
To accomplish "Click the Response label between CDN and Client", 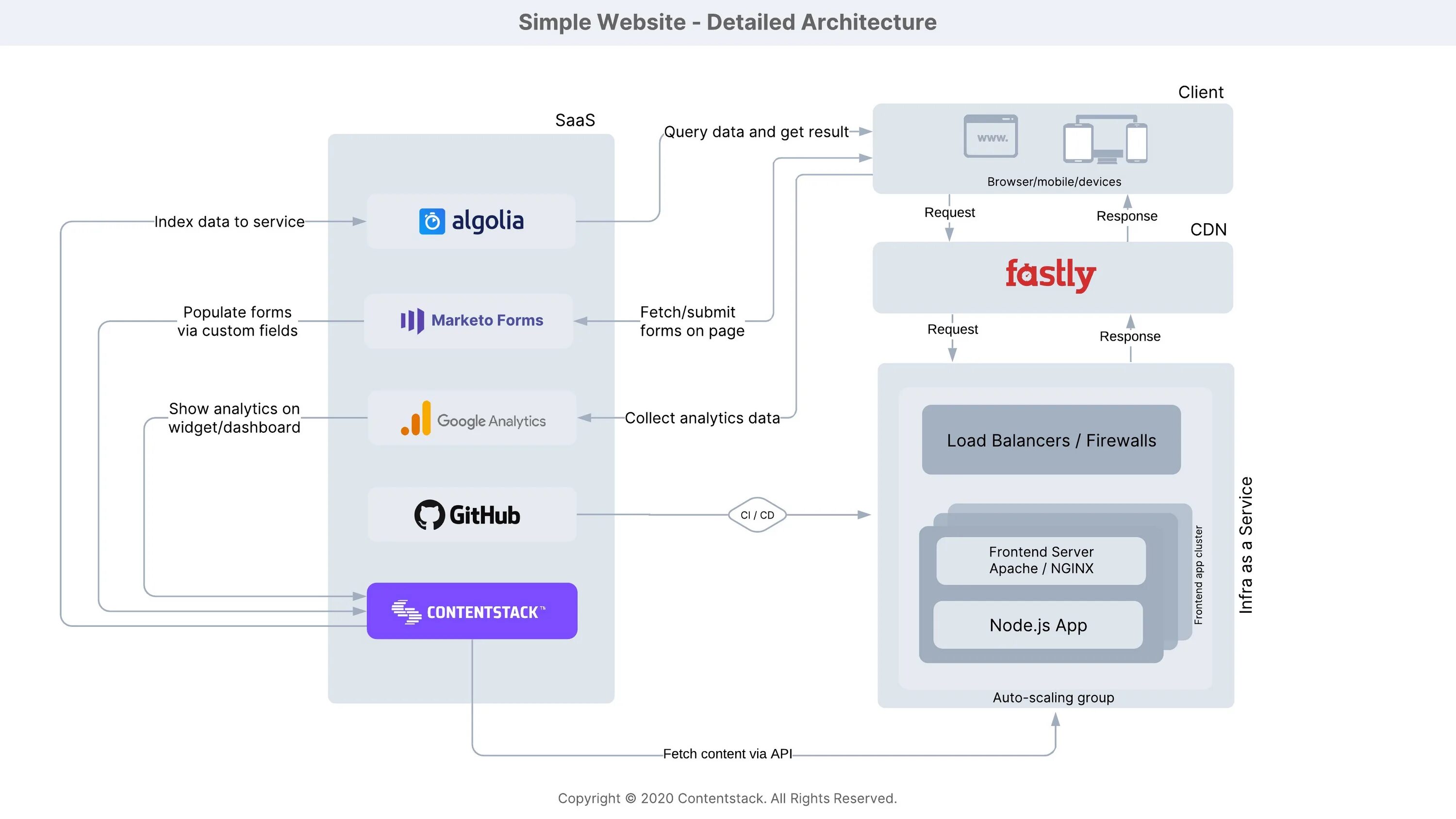I will point(1127,216).
